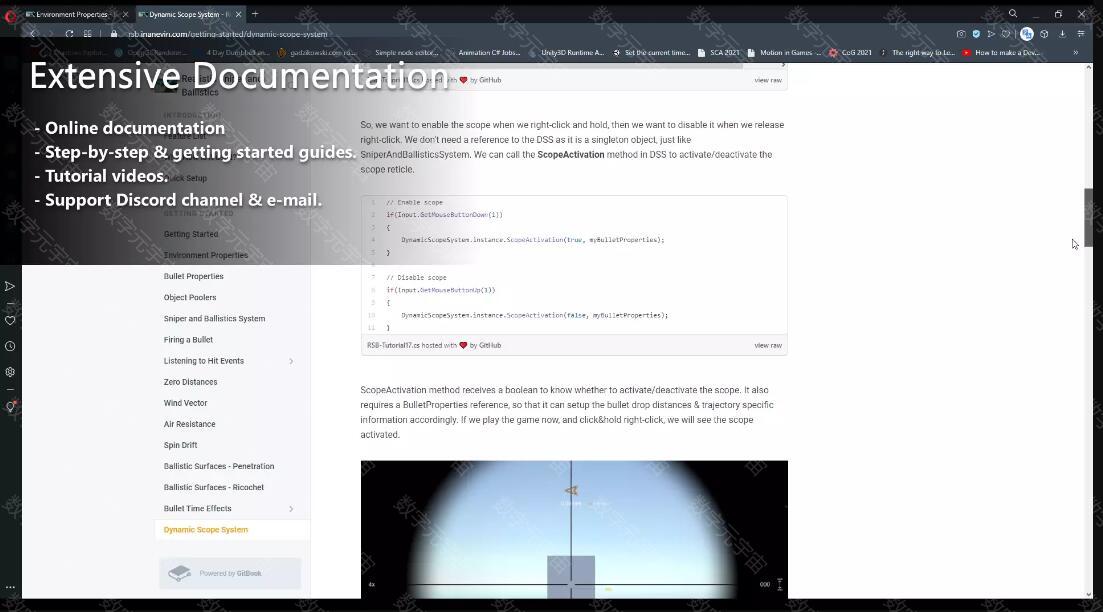Go to Object Poolers page
Screen dimensions: 1103x612
190,298
